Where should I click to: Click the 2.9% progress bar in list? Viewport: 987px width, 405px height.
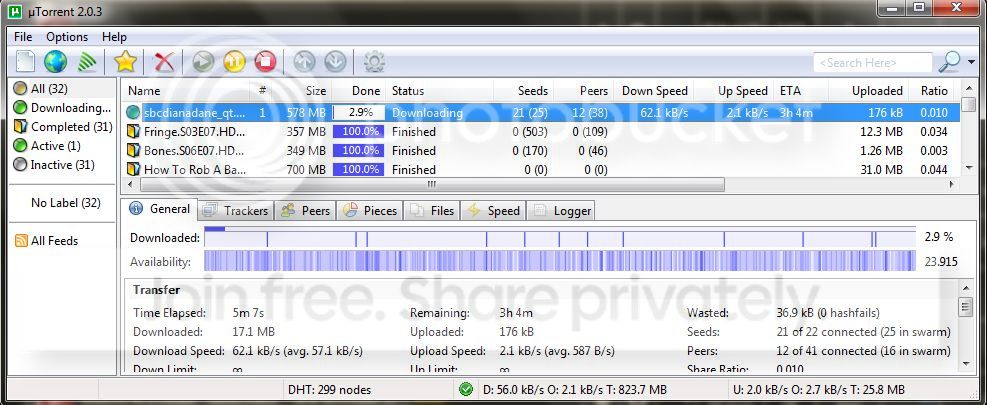pos(358,113)
